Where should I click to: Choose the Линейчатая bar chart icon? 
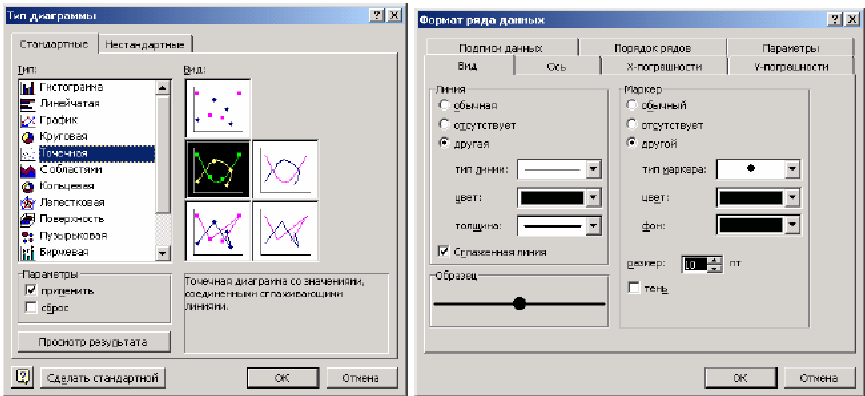tap(28, 104)
